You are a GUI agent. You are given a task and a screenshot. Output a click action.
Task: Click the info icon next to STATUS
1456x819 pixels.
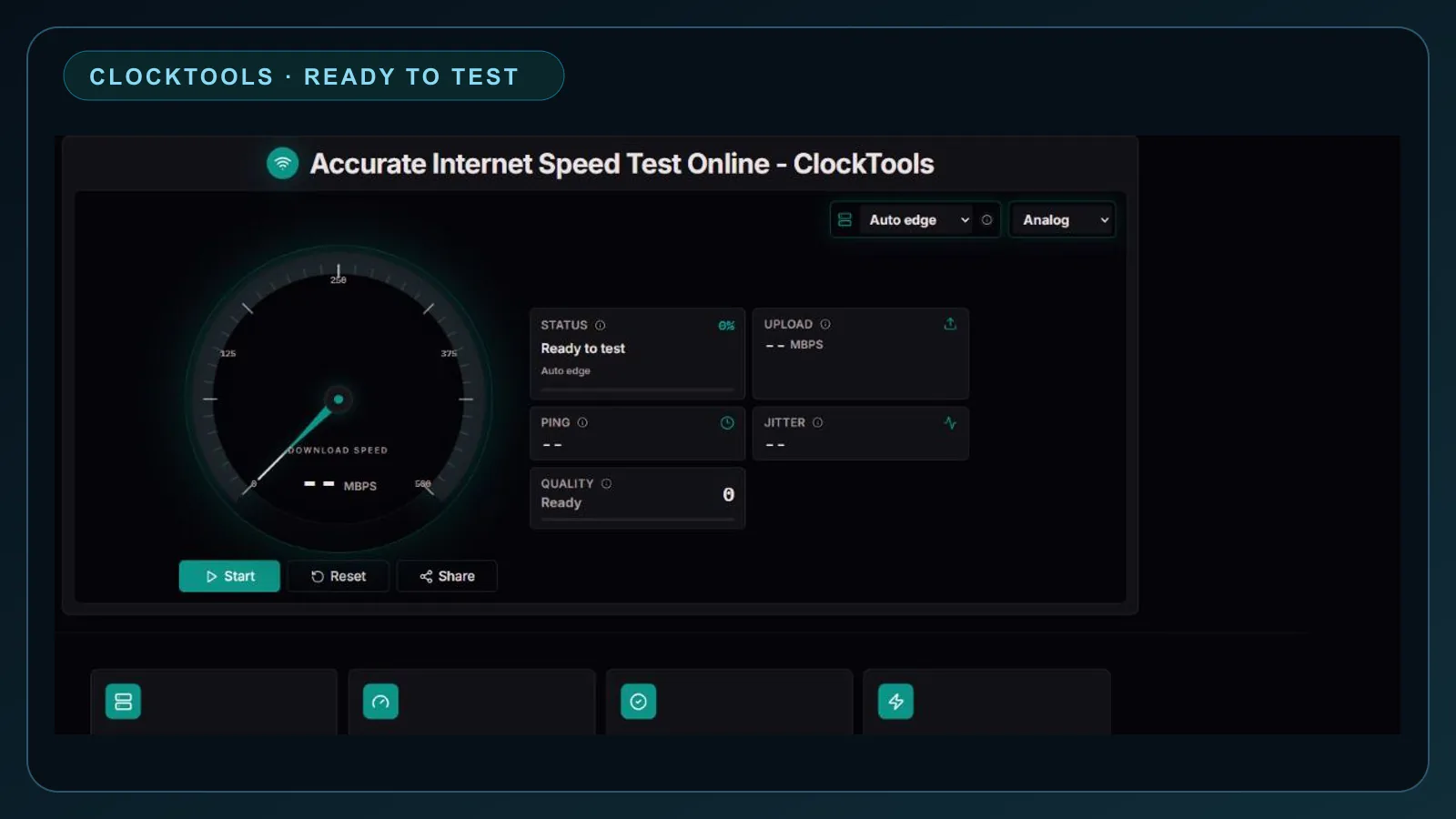(x=600, y=325)
